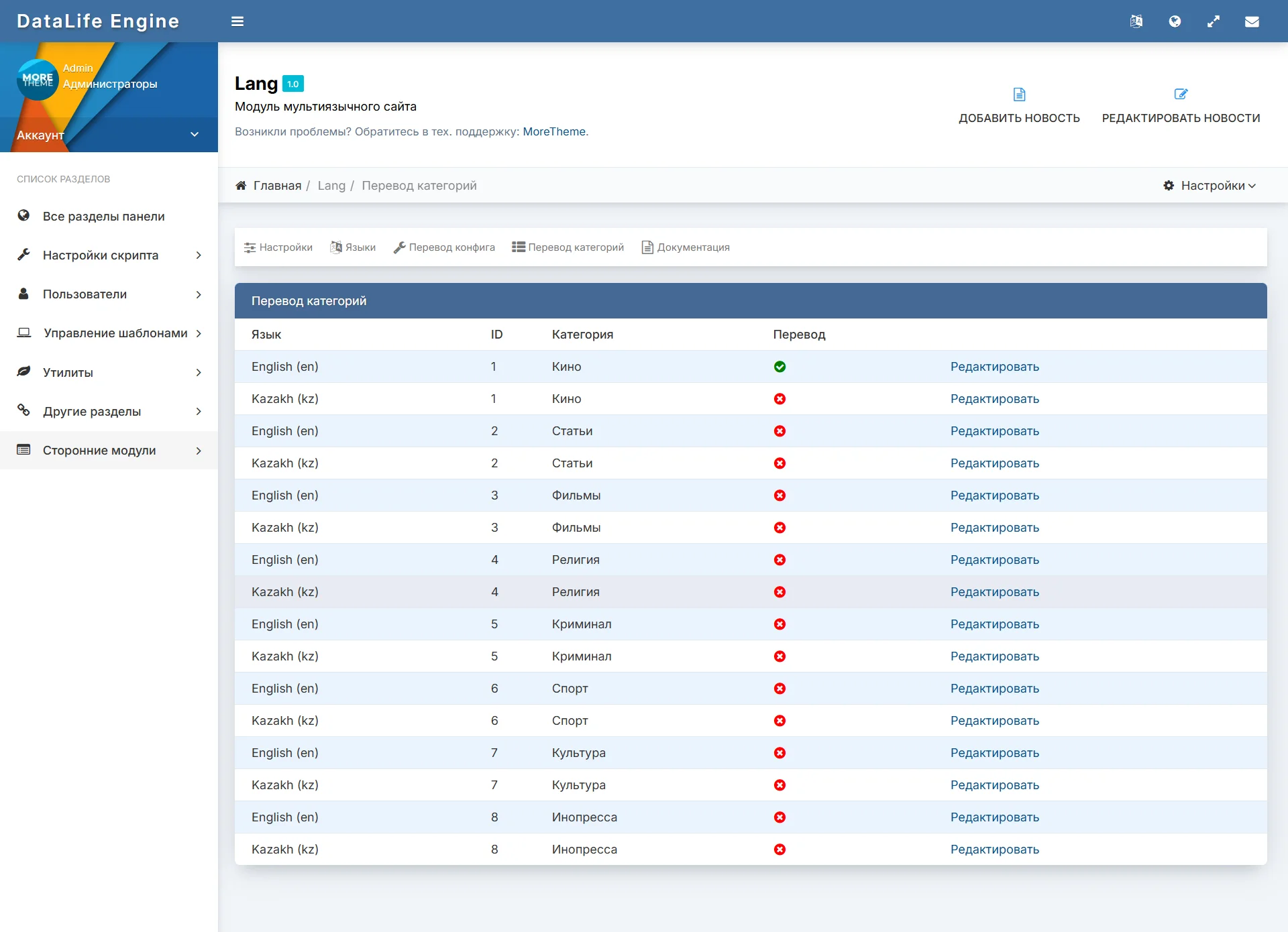The image size is (1288, 932).
Task: Click the Edit News pencil icon
Action: (1181, 95)
